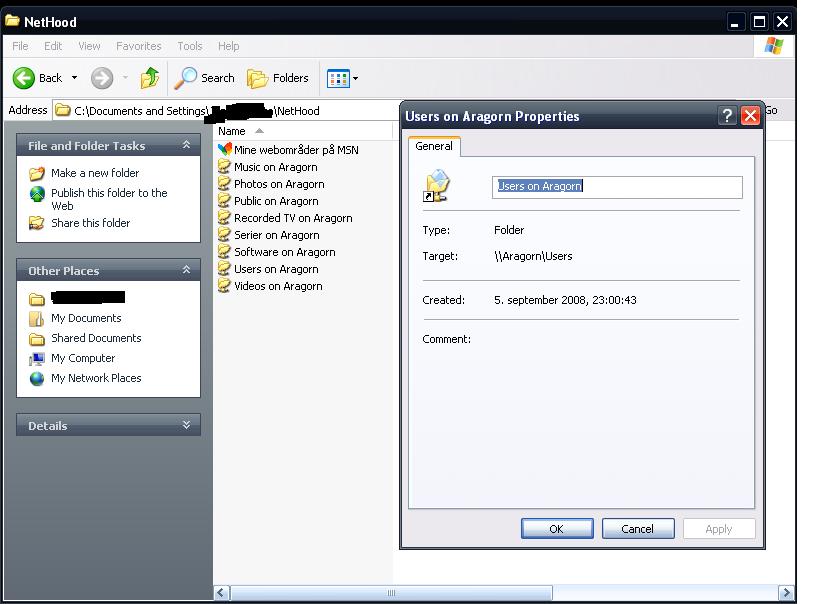The image size is (840, 604).
Task: Select Mine webområder på MSN item
Action: [x=295, y=150]
